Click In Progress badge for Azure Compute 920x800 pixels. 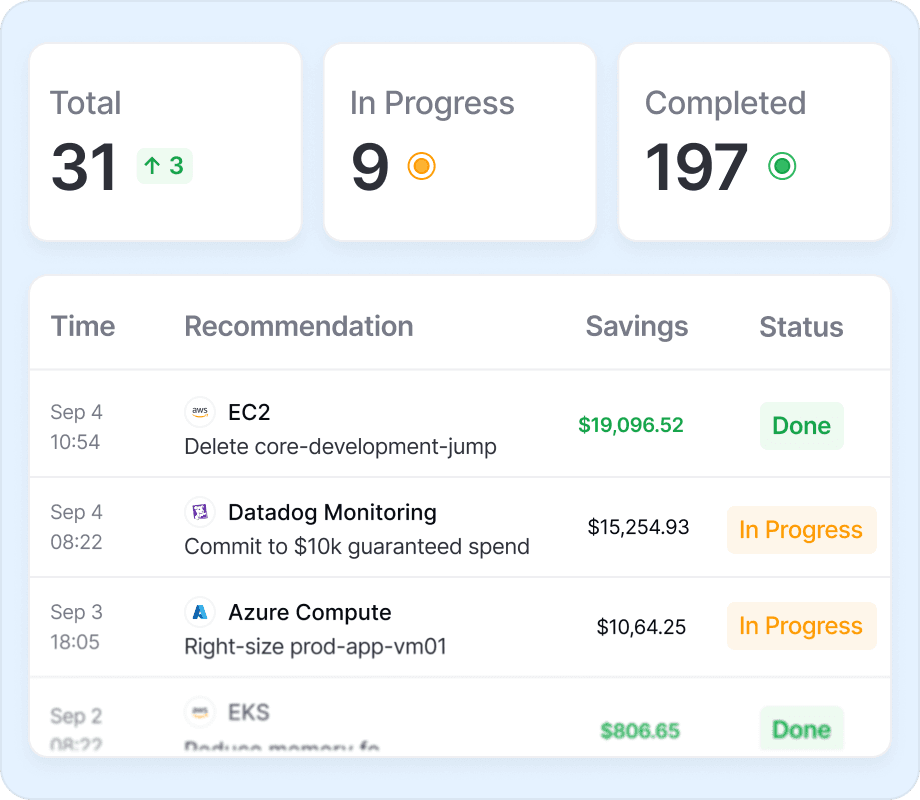[801, 626]
